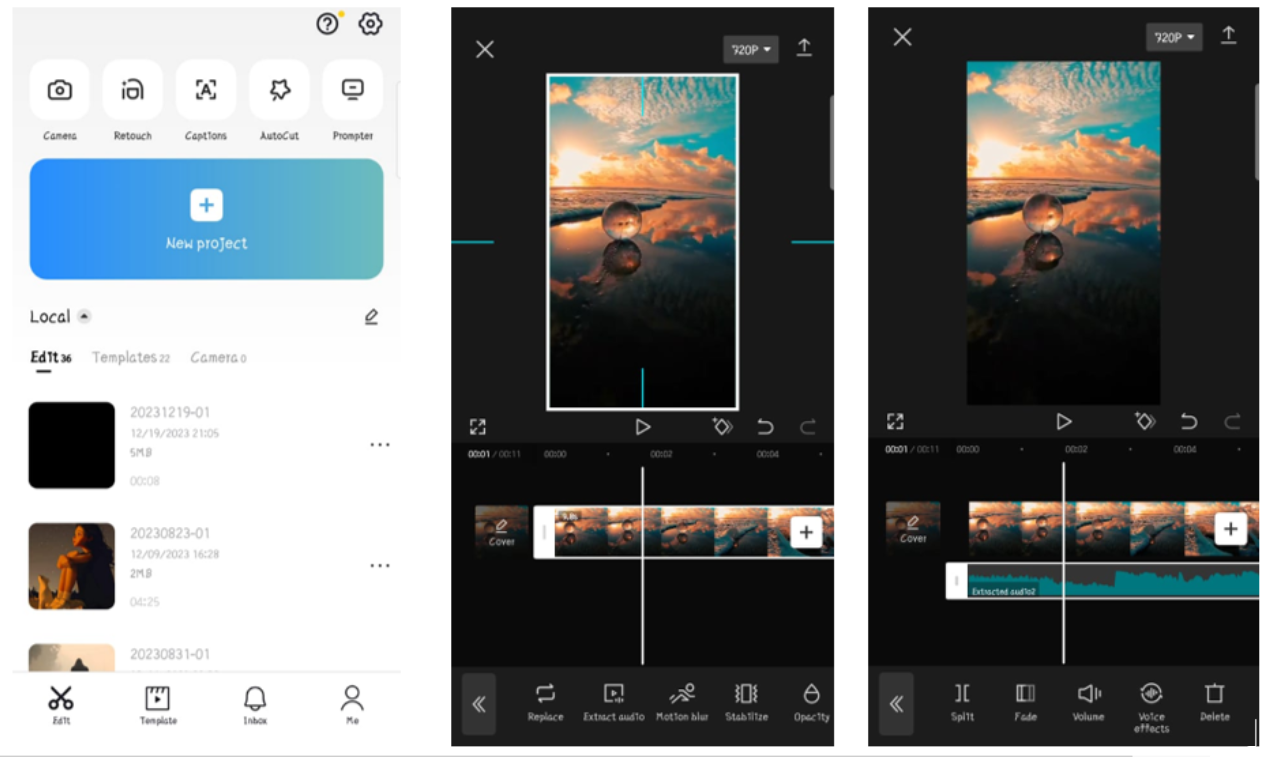This screenshot has height=758, width=1274.
Task: Select project name 20230831-01
Action: [170, 655]
